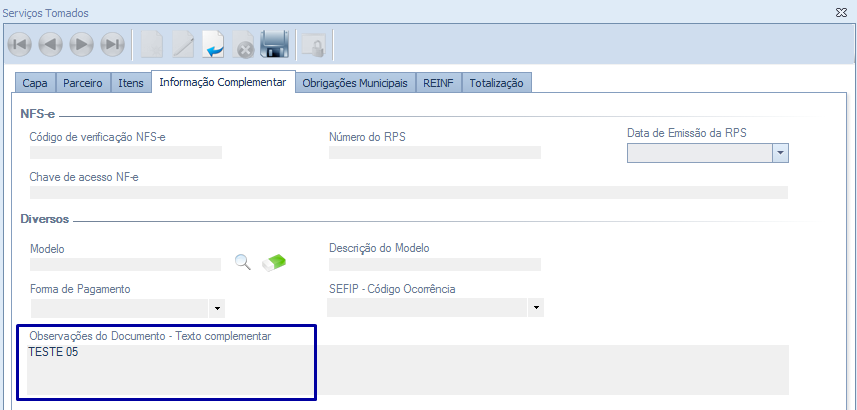Click the Serviços Tomados window title
Viewport: 857px width, 410px height.
(45, 13)
